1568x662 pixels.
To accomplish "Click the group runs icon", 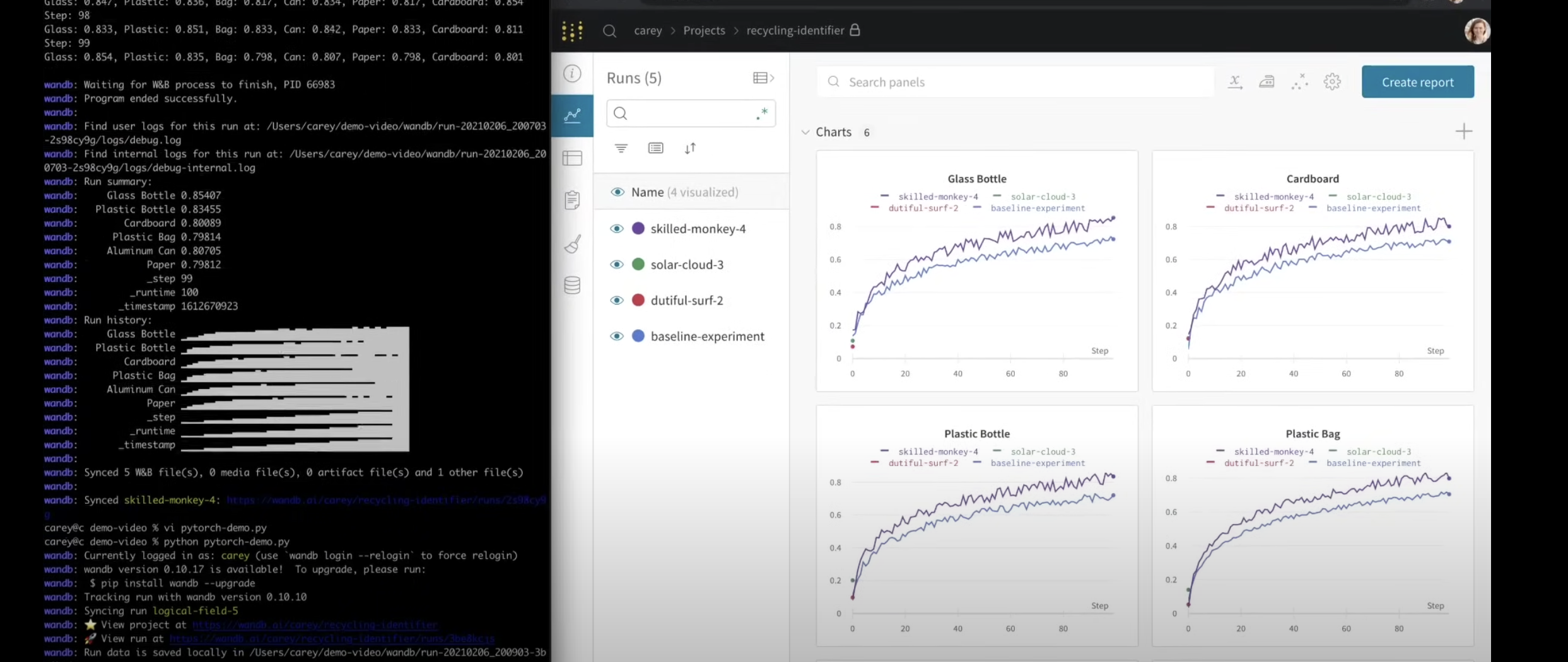I will [655, 148].
